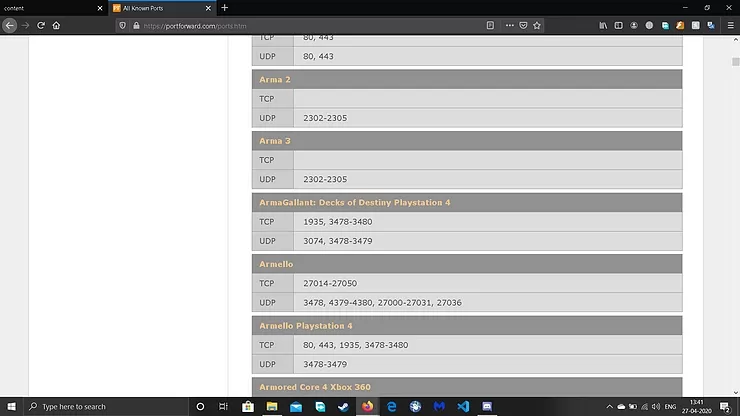Image resolution: width=740 pixels, height=416 pixels.
Task: Open tracking protection shield in address bar
Action: tap(123, 26)
